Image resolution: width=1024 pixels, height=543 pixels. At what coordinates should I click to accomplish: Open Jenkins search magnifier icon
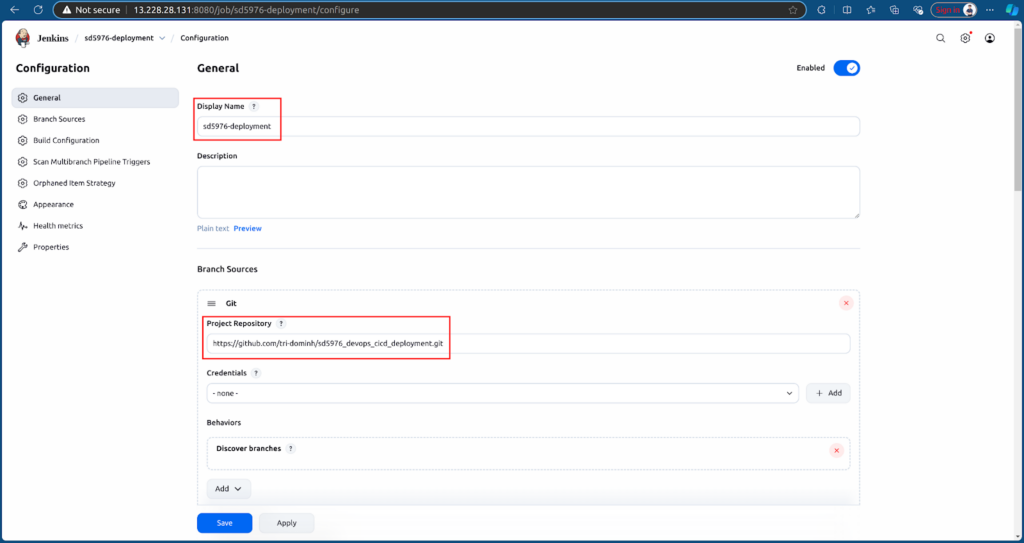pyautogui.click(x=940, y=38)
